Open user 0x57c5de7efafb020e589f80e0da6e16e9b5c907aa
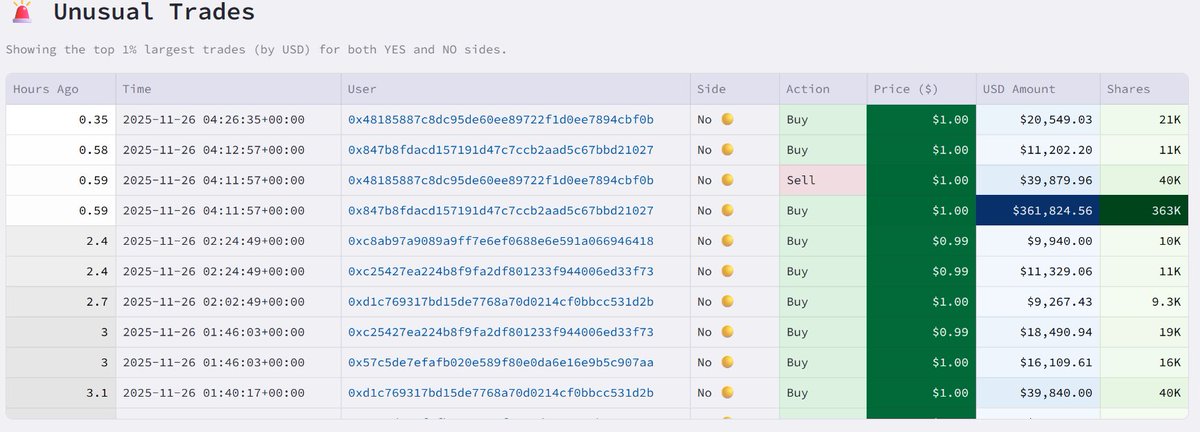Image resolution: width=1200 pixels, height=432 pixels. (x=501, y=362)
